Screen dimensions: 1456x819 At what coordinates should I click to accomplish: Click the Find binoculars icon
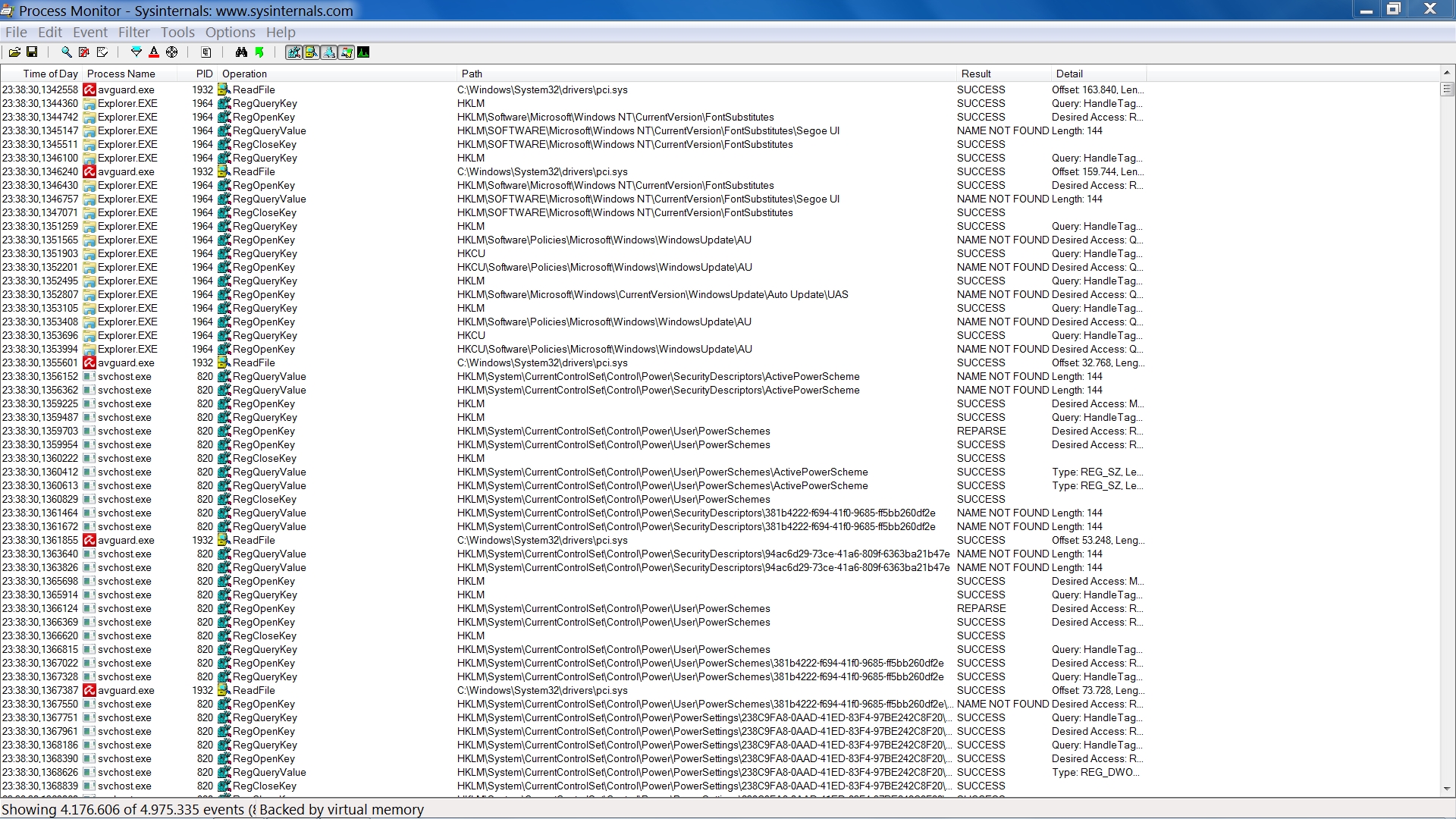coord(241,52)
